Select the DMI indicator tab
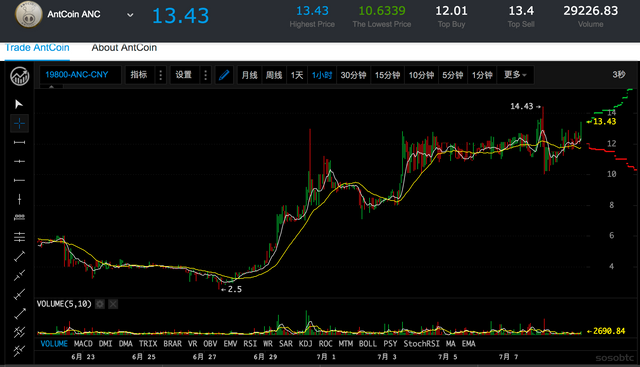 tap(105, 344)
